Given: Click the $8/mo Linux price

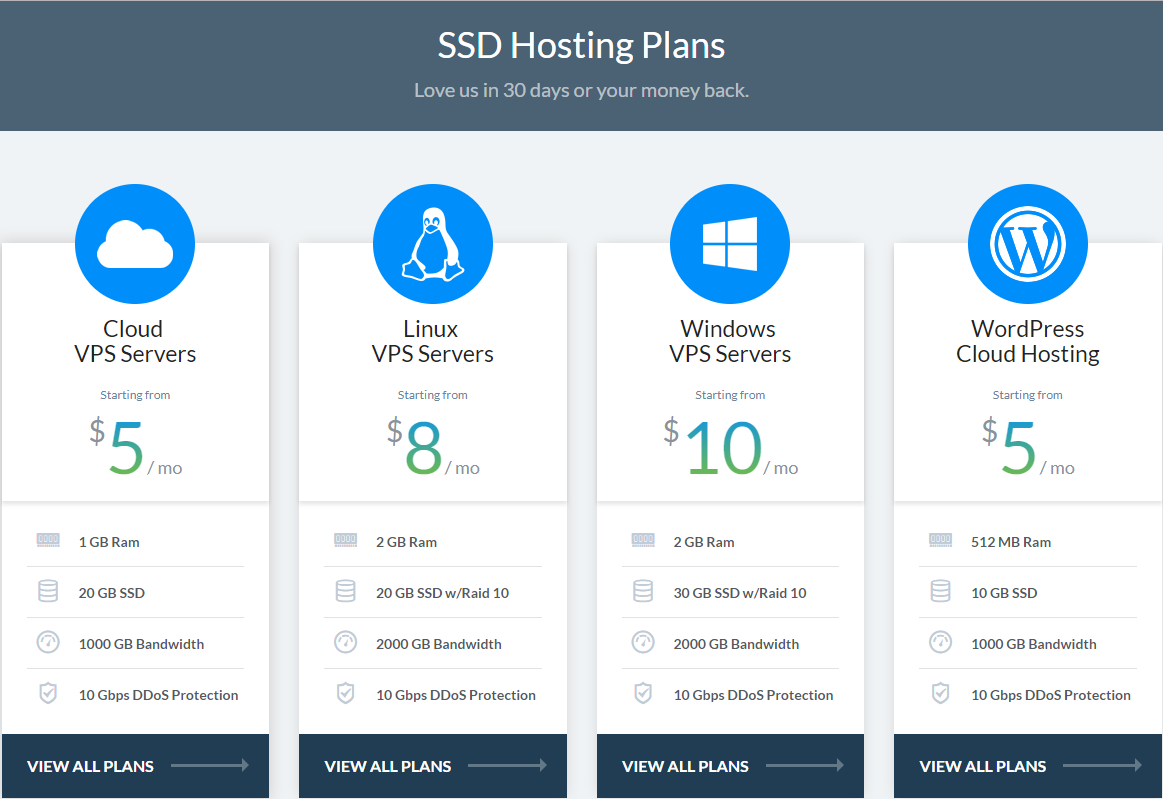Looking at the screenshot, I should [432, 447].
